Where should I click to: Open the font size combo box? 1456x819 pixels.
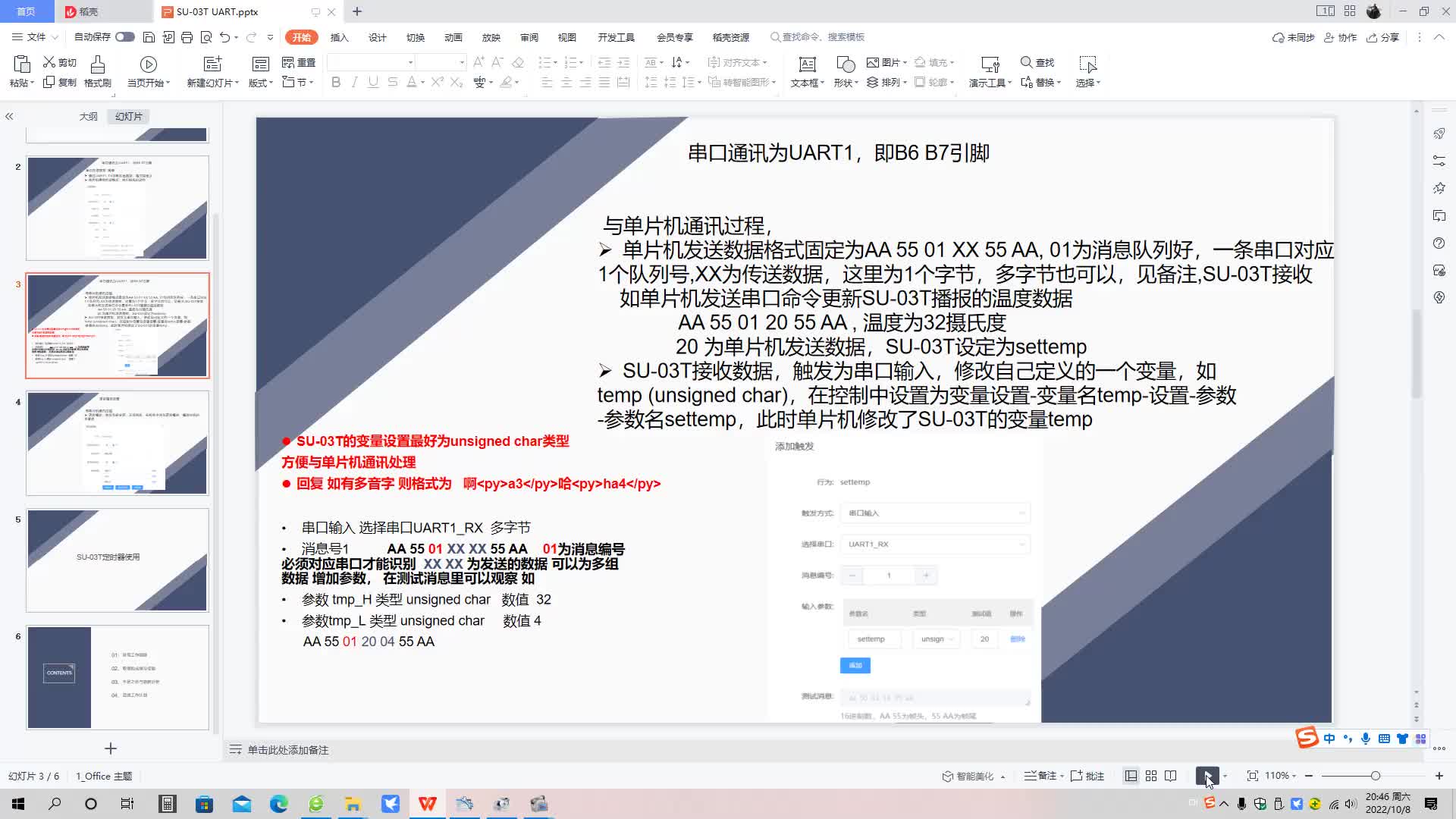[441, 62]
